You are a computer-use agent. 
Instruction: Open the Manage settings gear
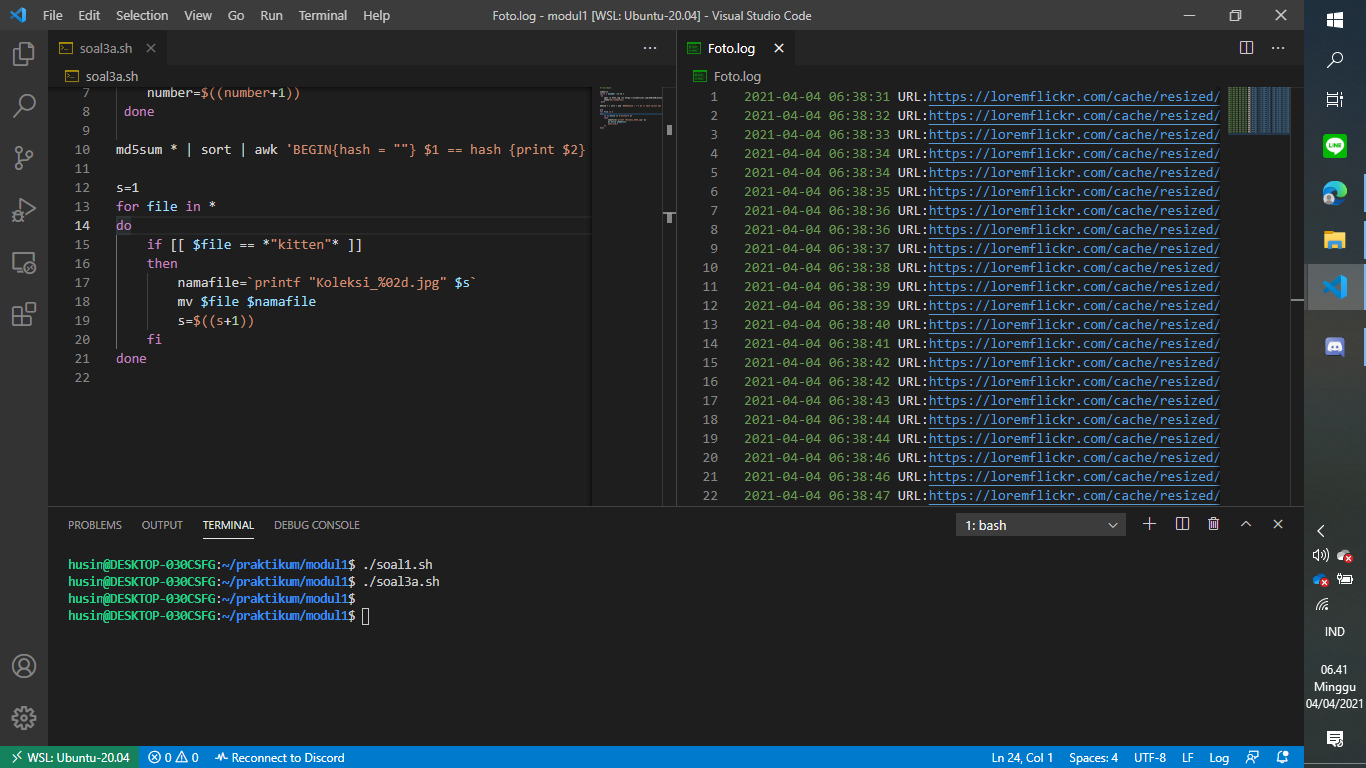(24, 718)
